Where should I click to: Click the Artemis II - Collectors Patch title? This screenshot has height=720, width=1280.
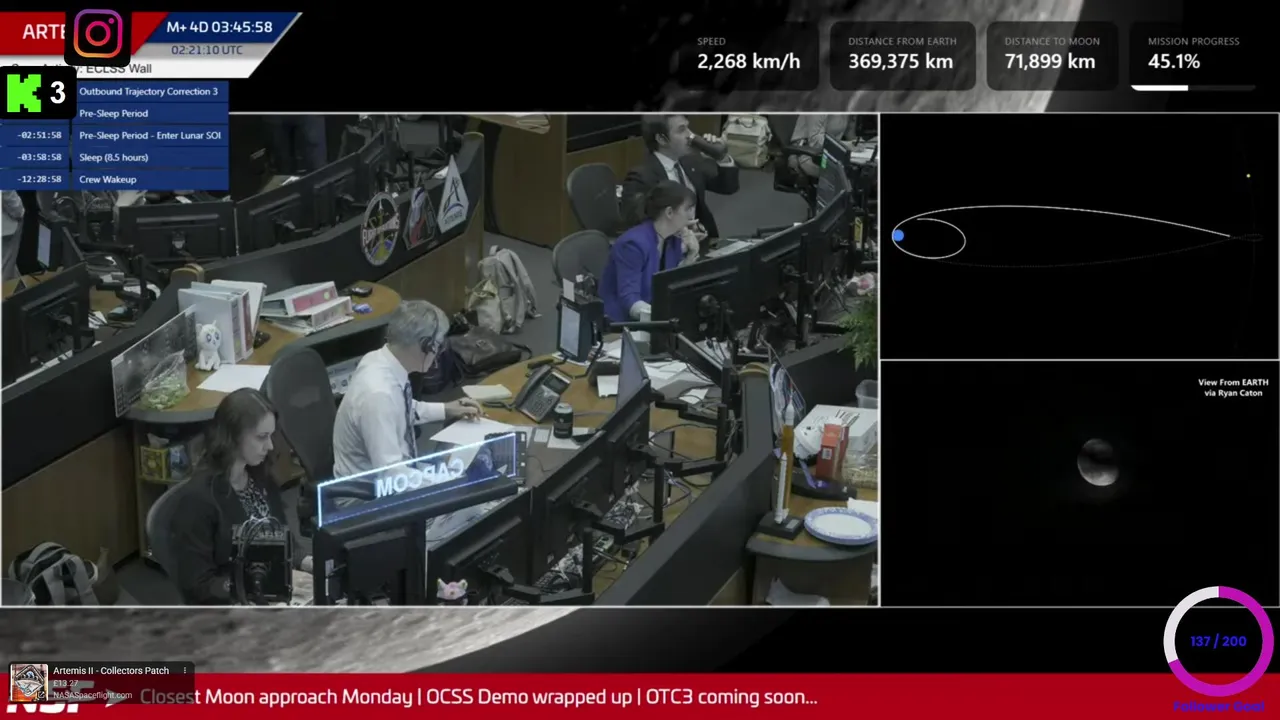(x=111, y=670)
